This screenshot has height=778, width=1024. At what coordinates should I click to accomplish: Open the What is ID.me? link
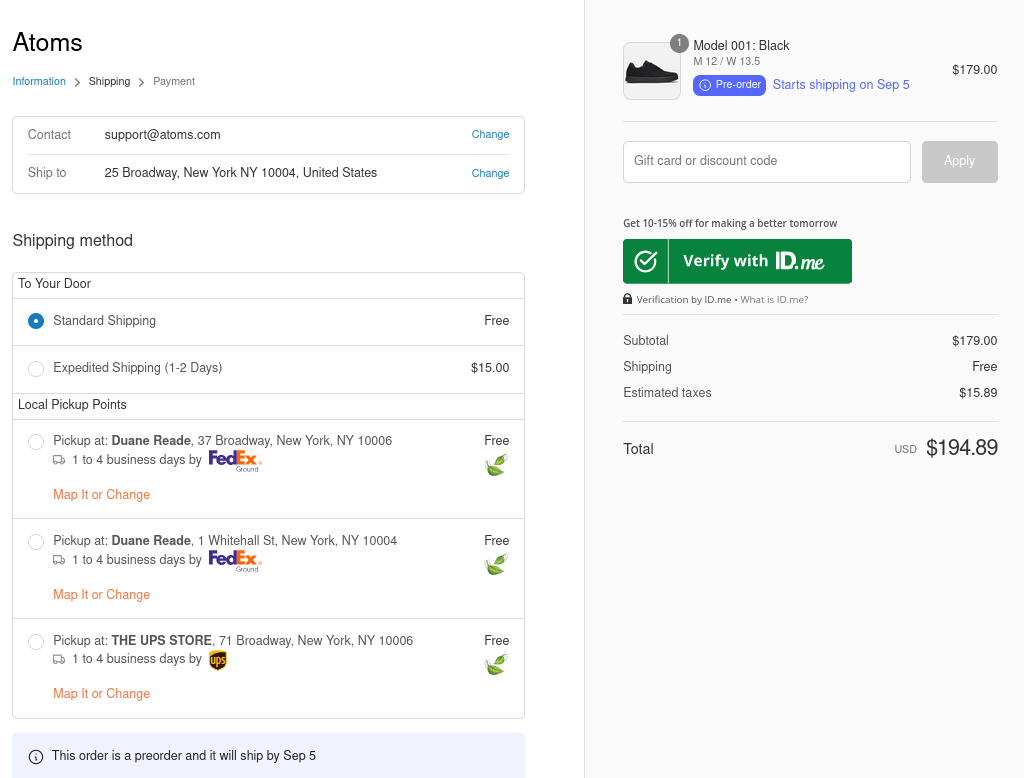pos(775,299)
